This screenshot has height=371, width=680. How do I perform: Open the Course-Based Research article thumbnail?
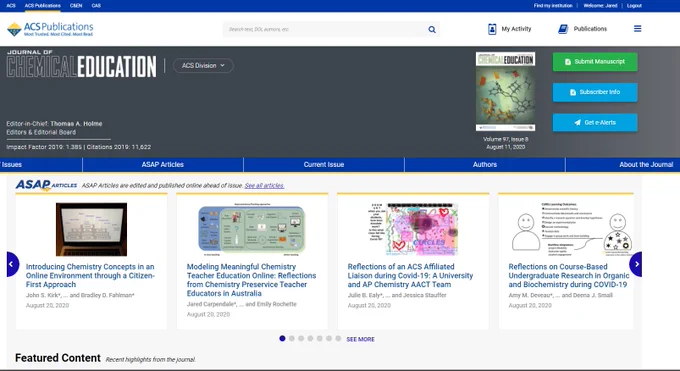pyautogui.click(x=572, y=229)
